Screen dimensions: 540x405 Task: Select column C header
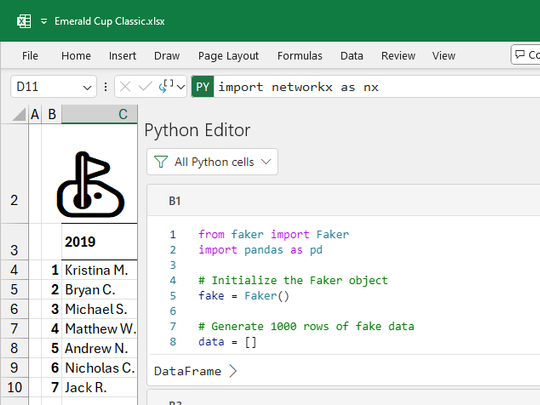pos(100,114)
